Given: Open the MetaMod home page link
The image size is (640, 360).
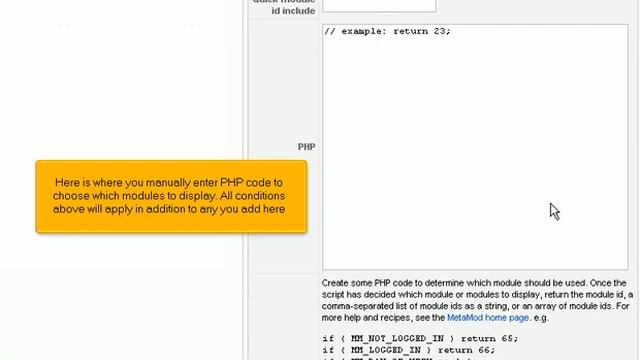Looking at the screenshot, I should (x=488, y=318).
